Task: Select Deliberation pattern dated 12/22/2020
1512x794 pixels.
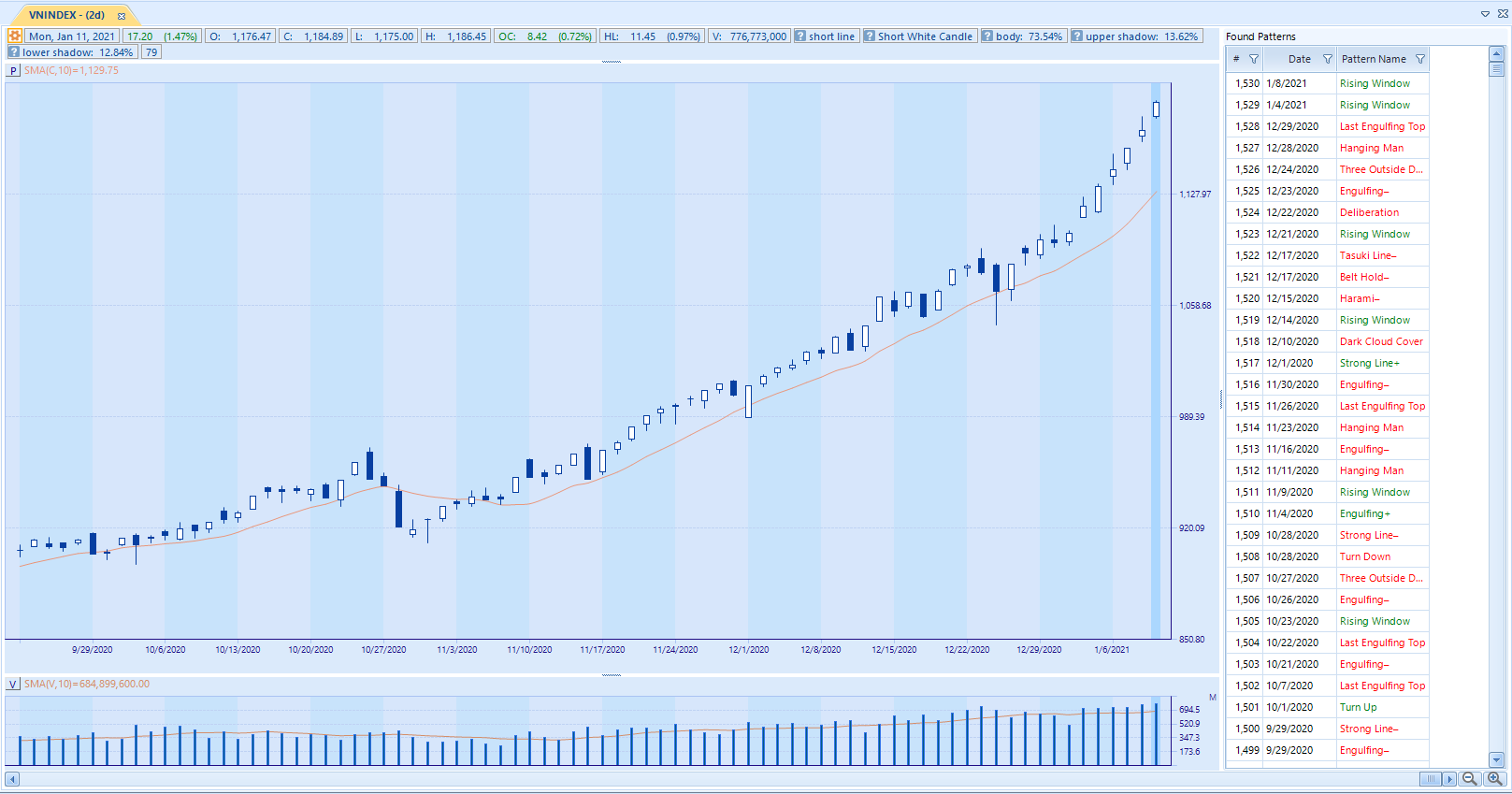Action: click(x=1369, y=212)
